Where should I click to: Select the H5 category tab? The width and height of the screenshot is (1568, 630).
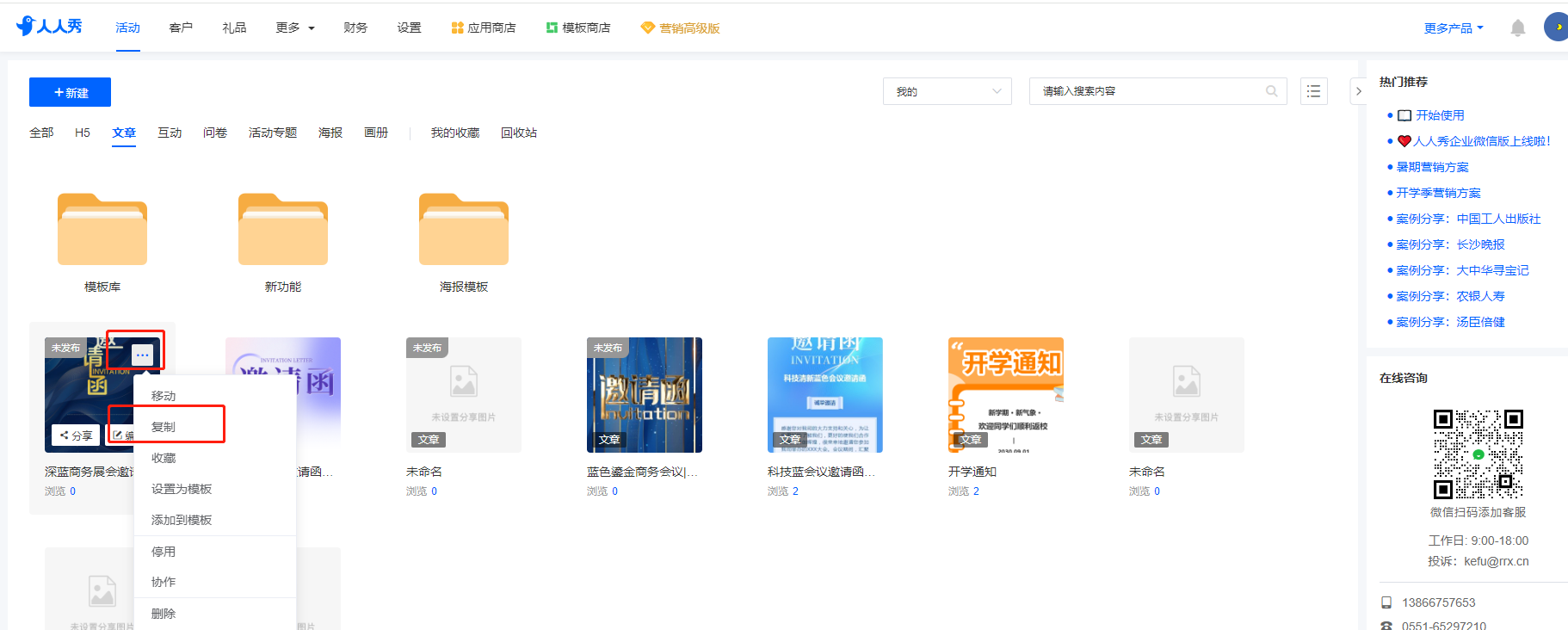[83, 133]
